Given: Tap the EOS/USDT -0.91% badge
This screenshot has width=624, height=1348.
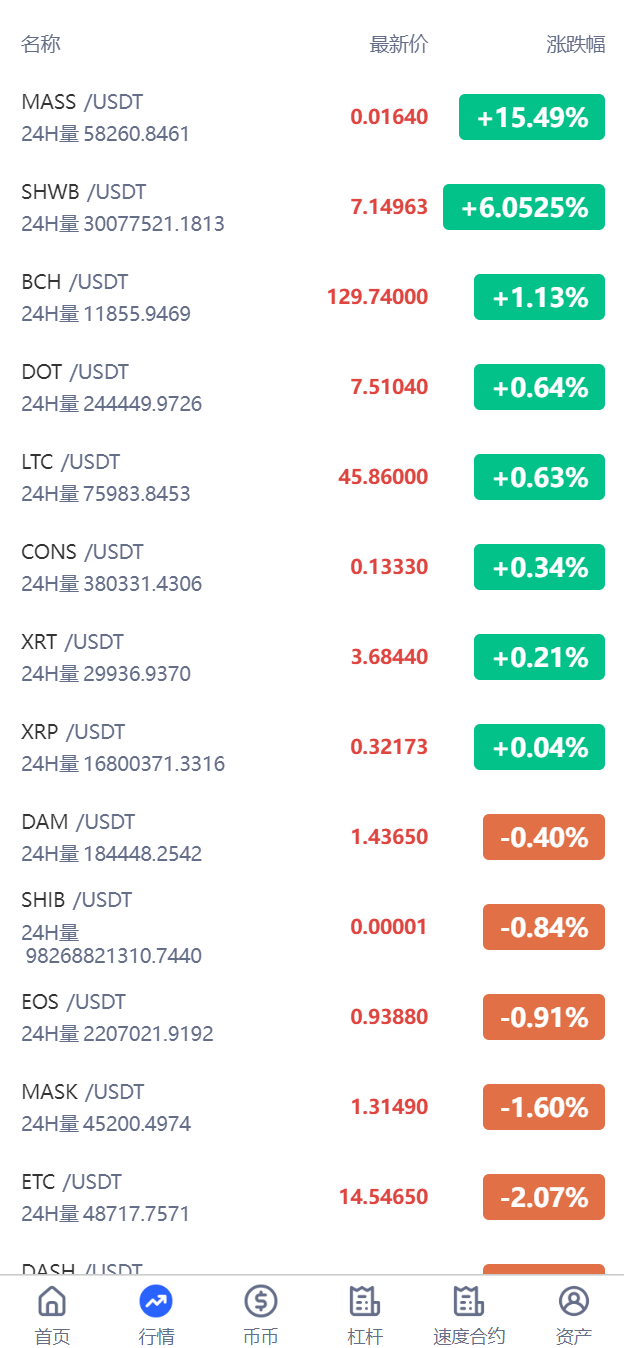Looking at the screenshot, I should (543, 1017).
